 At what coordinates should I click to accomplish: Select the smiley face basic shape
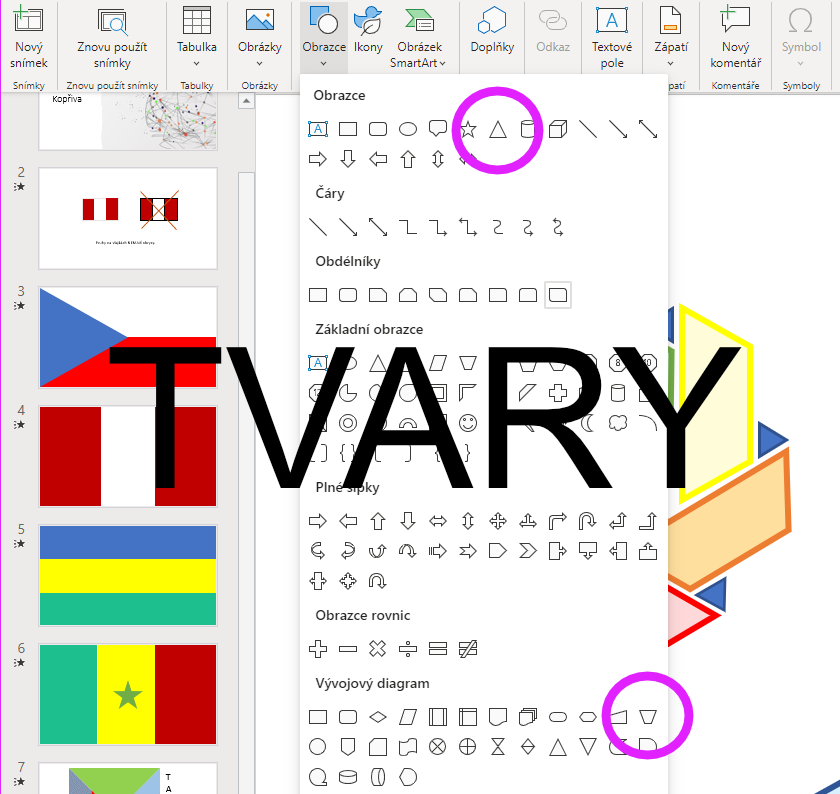click(467, 423)
